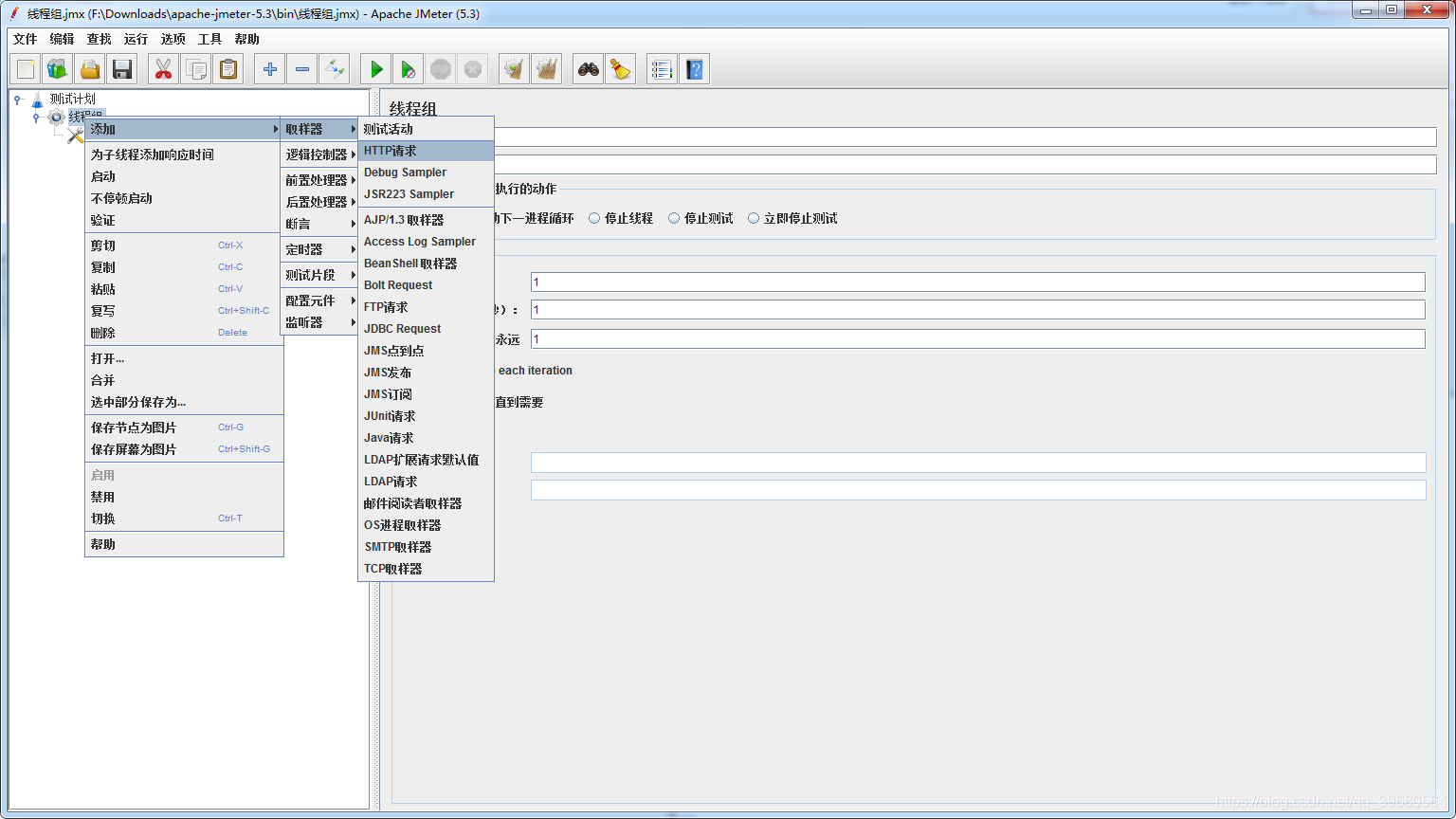Click 为子线程添加响应时间 context item
This screenshot has height=819, width=1456.
(184, 155)
